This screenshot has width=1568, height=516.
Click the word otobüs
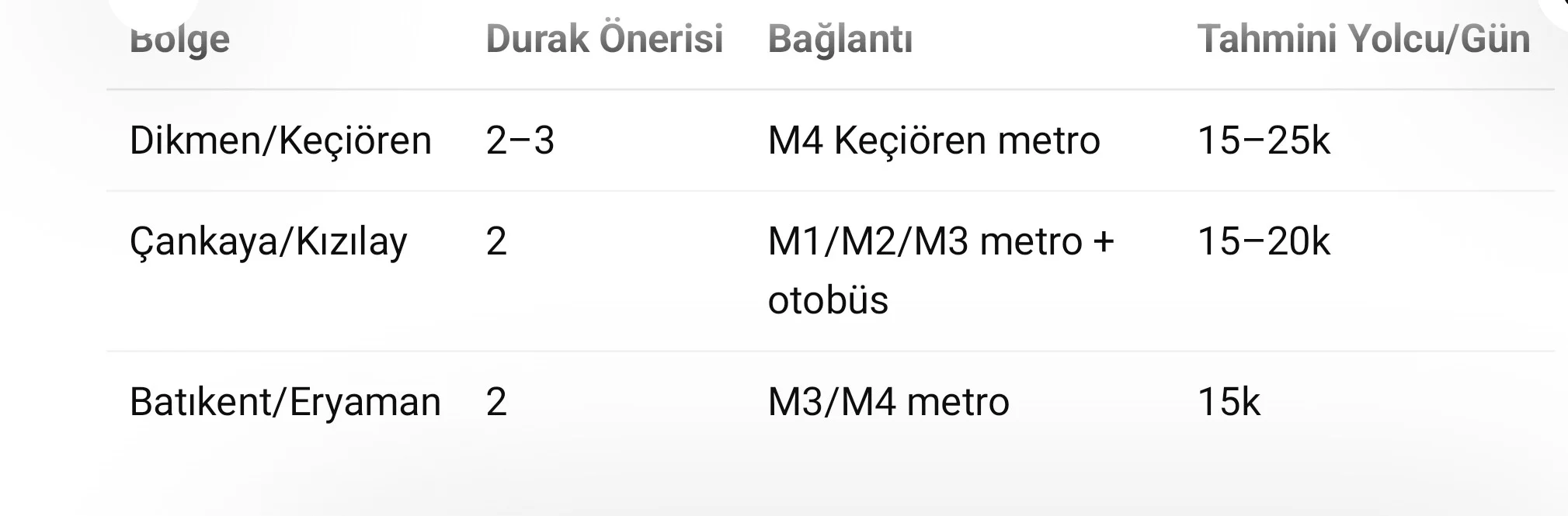pos(828,300)
